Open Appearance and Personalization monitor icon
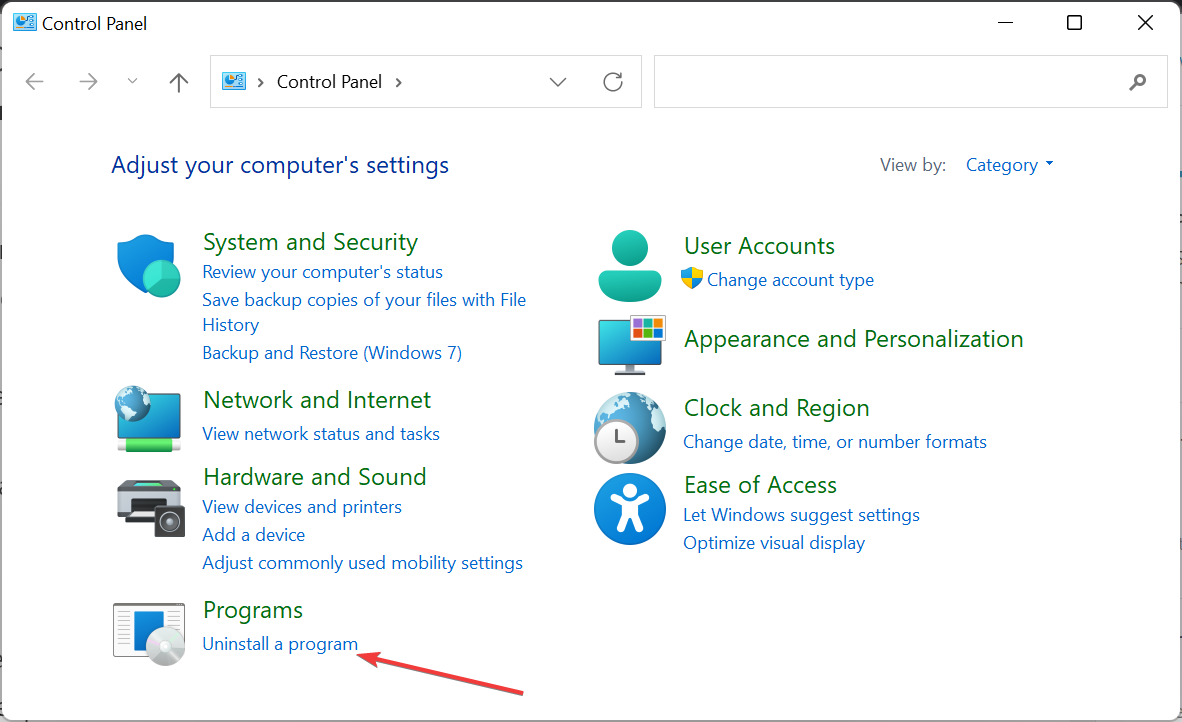1182x722 pixels. tap(631, 345)
